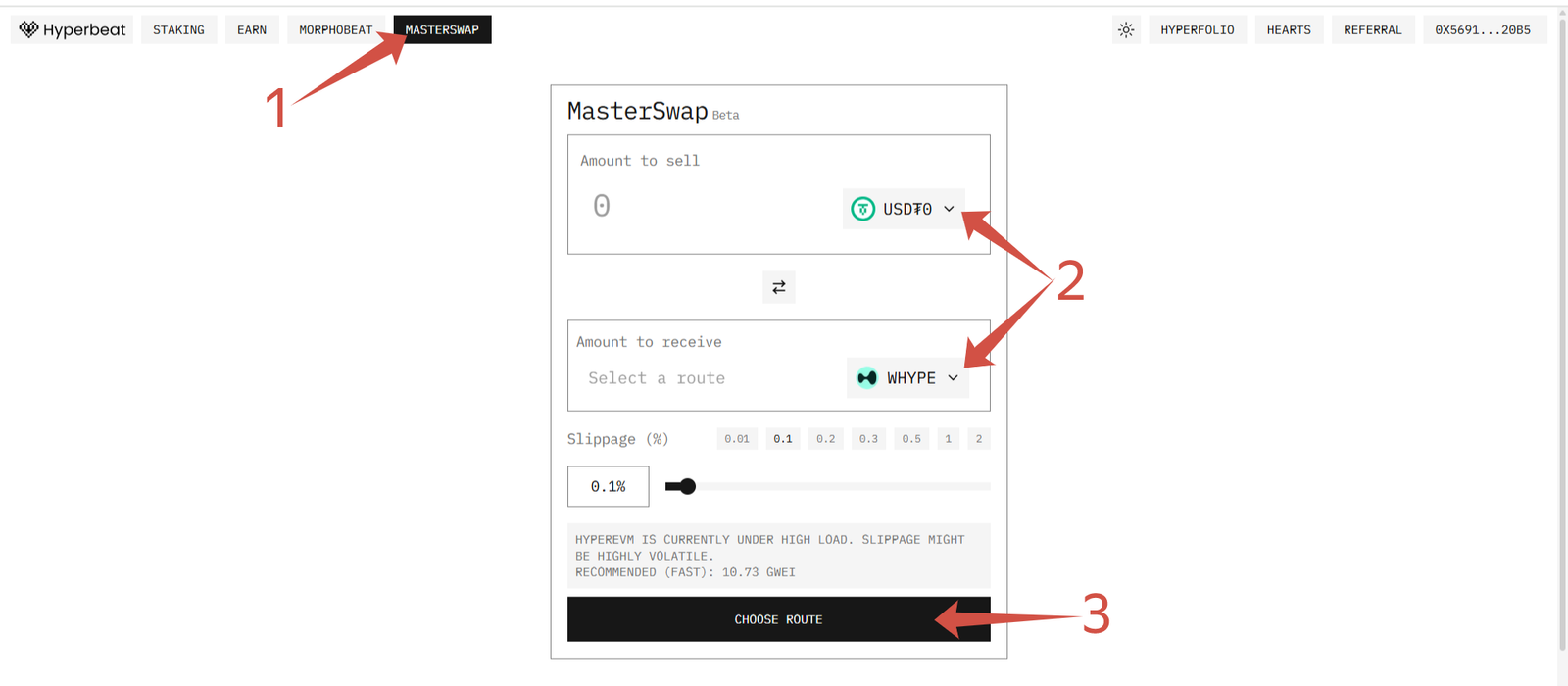The width and height of the screenshot is (1568, 686).
Task: Click the Hyperbeat logo
Action: tap(73, 29)
